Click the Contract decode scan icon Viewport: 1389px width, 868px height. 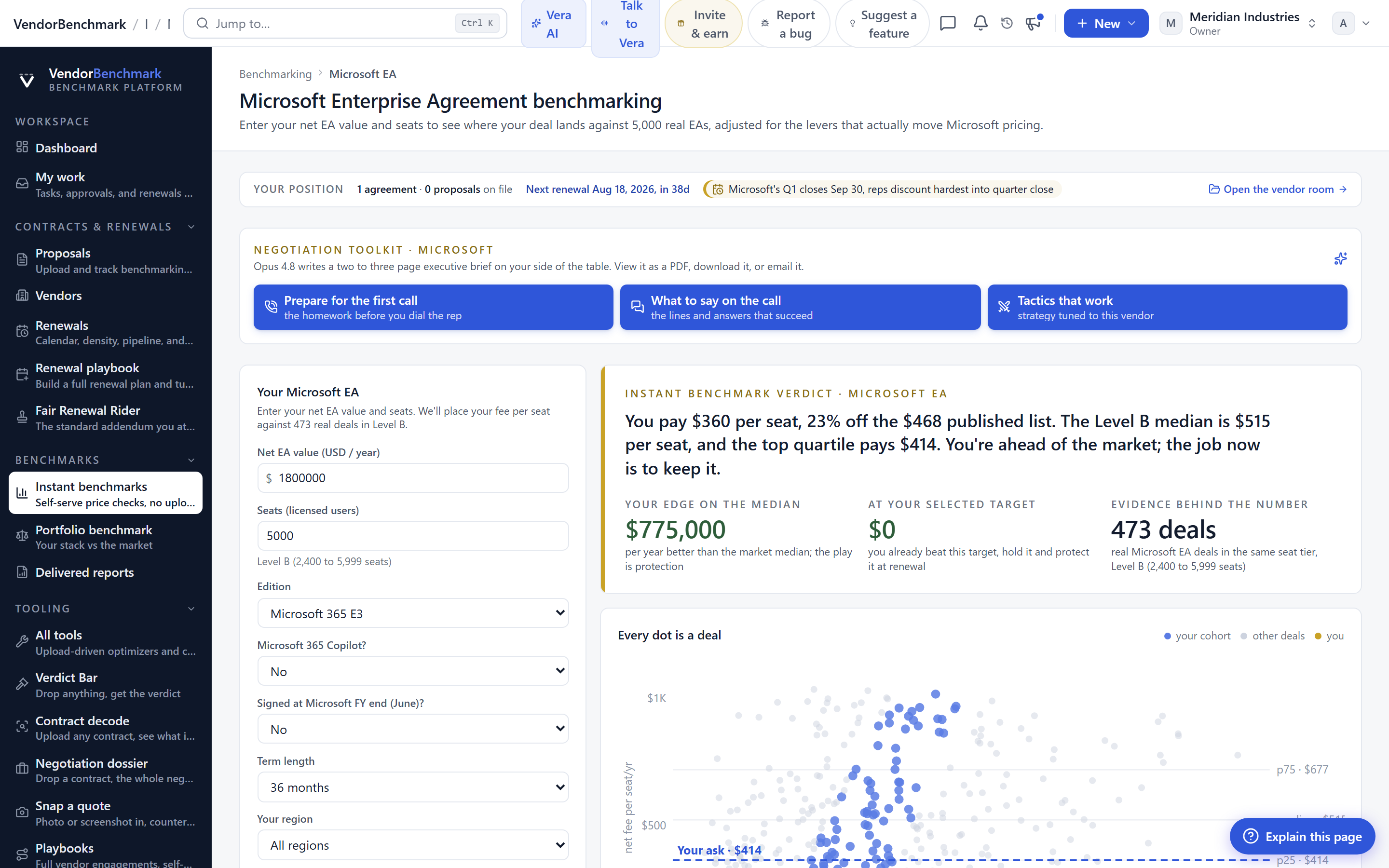[x=22, y=727]
